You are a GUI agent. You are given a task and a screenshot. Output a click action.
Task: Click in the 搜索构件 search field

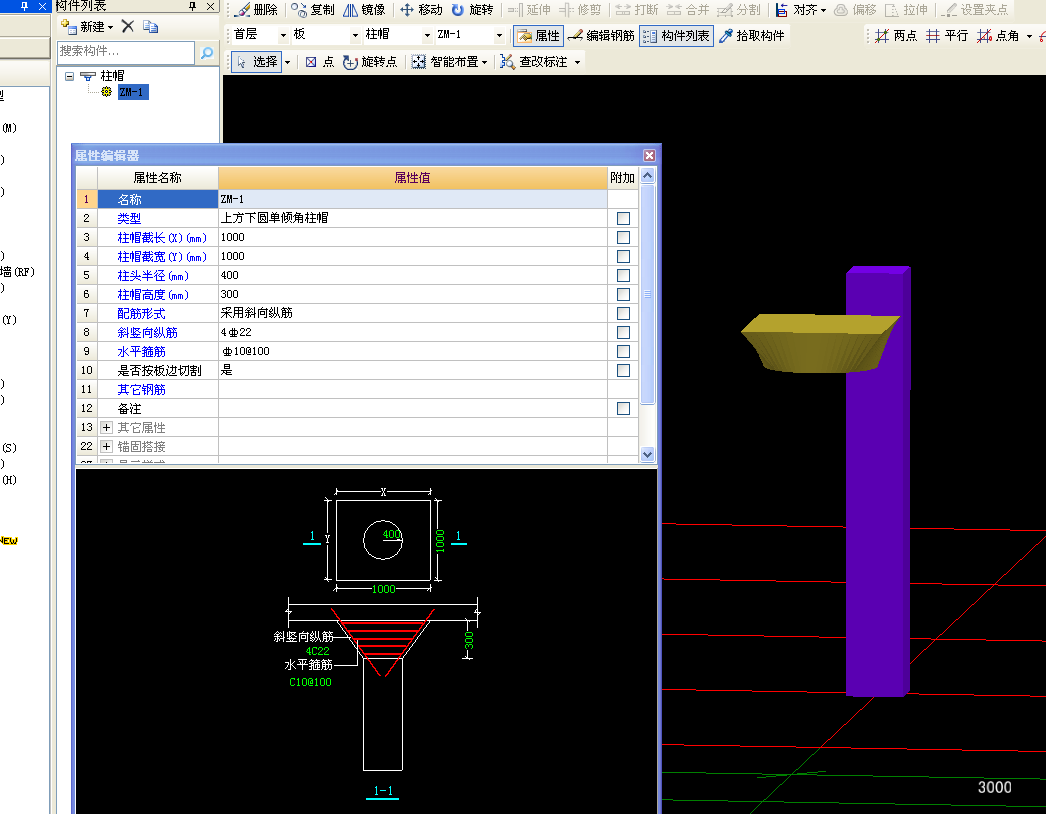[126, 51]
